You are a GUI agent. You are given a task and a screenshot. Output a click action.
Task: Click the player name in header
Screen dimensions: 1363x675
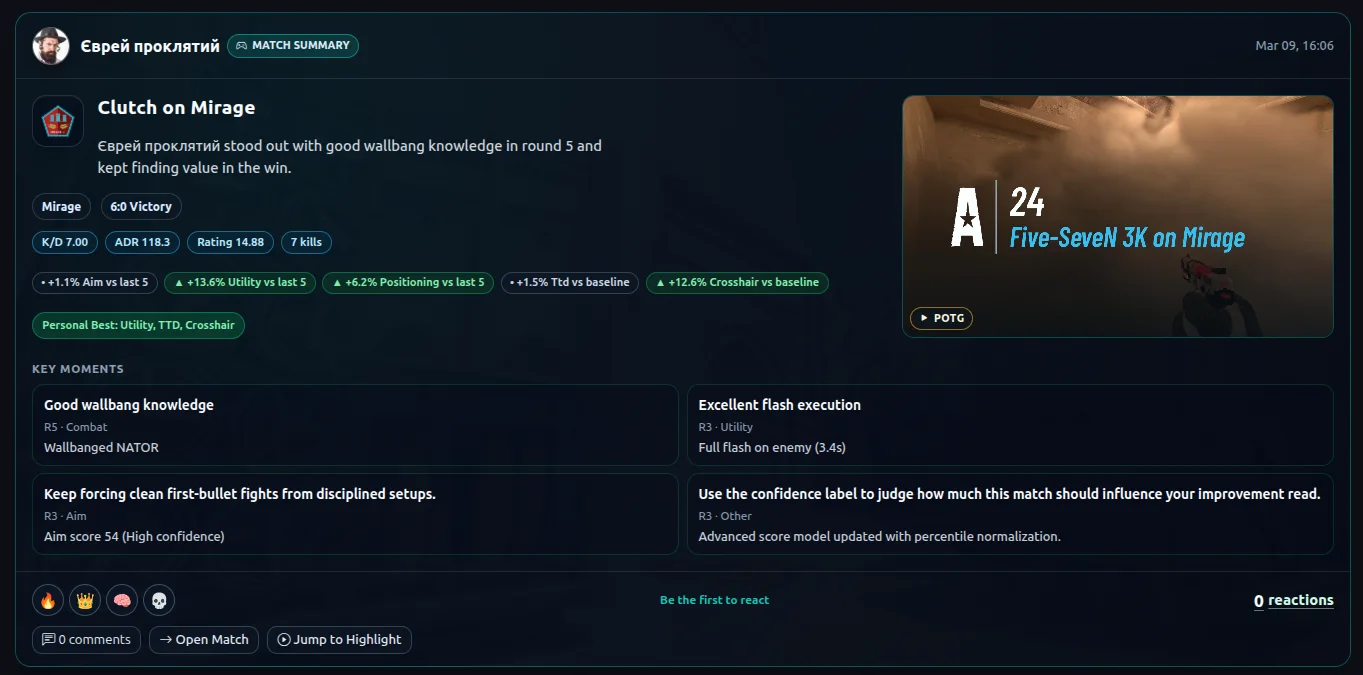coord(150,46)
